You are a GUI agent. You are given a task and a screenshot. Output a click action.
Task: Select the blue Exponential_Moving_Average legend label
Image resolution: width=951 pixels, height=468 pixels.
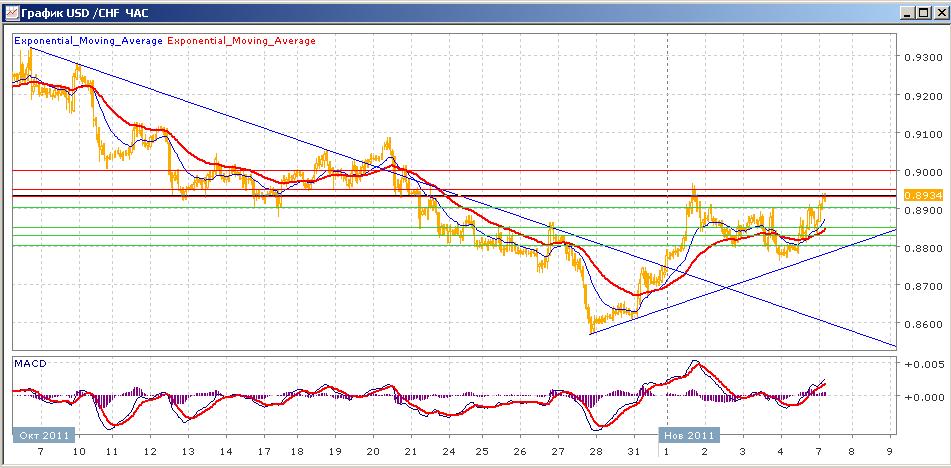click(x=88, y=41)
